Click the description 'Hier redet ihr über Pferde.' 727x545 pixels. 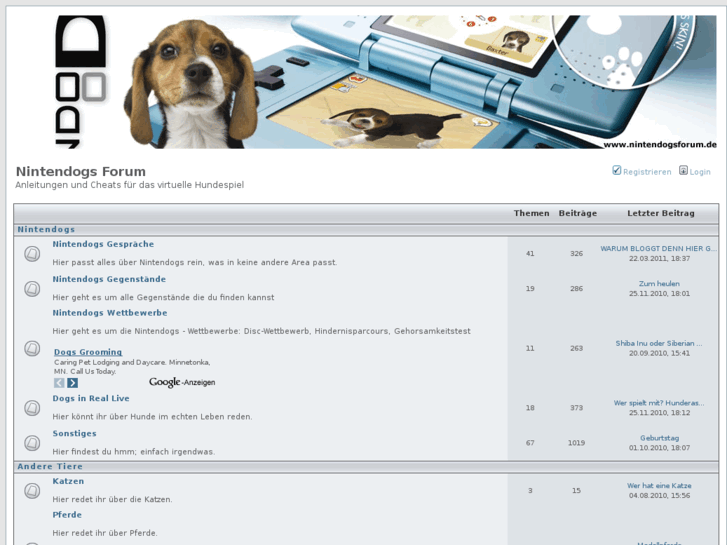[105, 533]
